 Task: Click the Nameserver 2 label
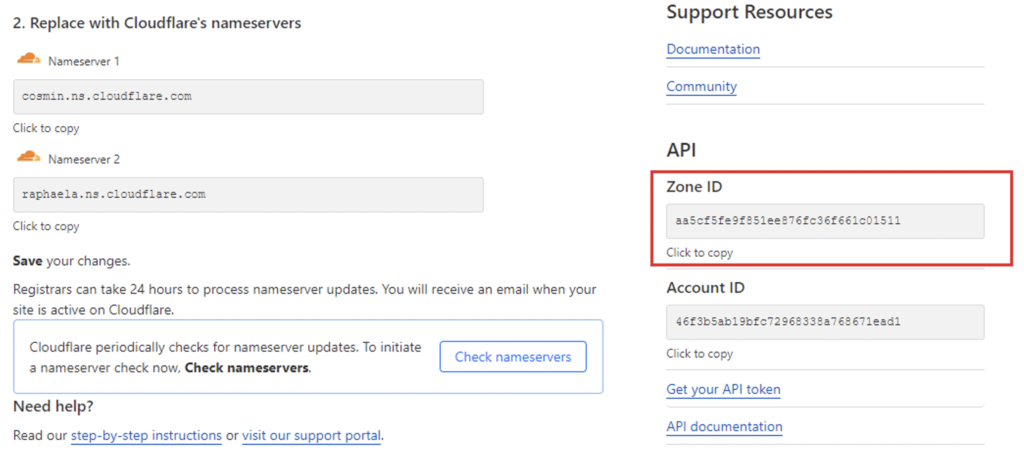(84, 159)
